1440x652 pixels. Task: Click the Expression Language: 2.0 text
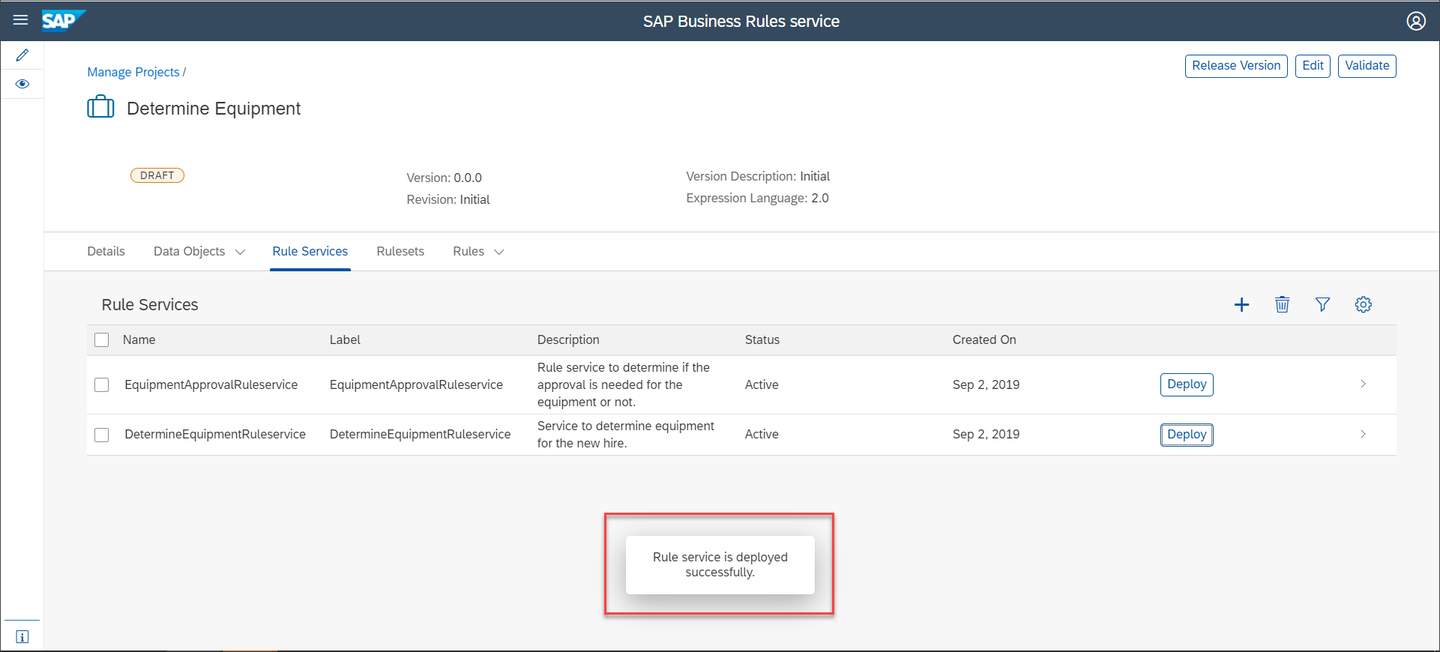(757, 198)
